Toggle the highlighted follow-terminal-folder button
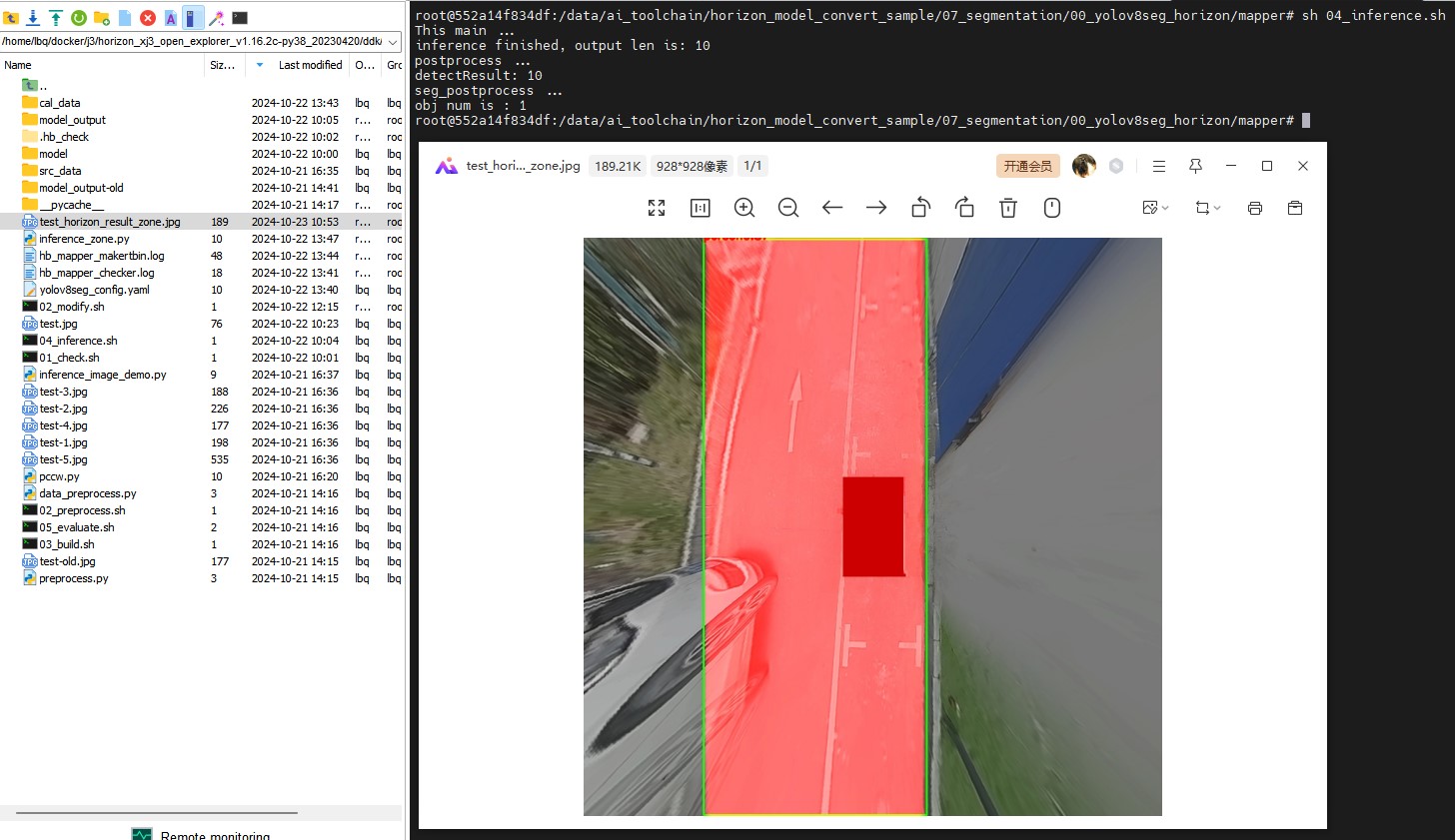This screenshot has height=840, width=1455. click(x=193, y=18)
